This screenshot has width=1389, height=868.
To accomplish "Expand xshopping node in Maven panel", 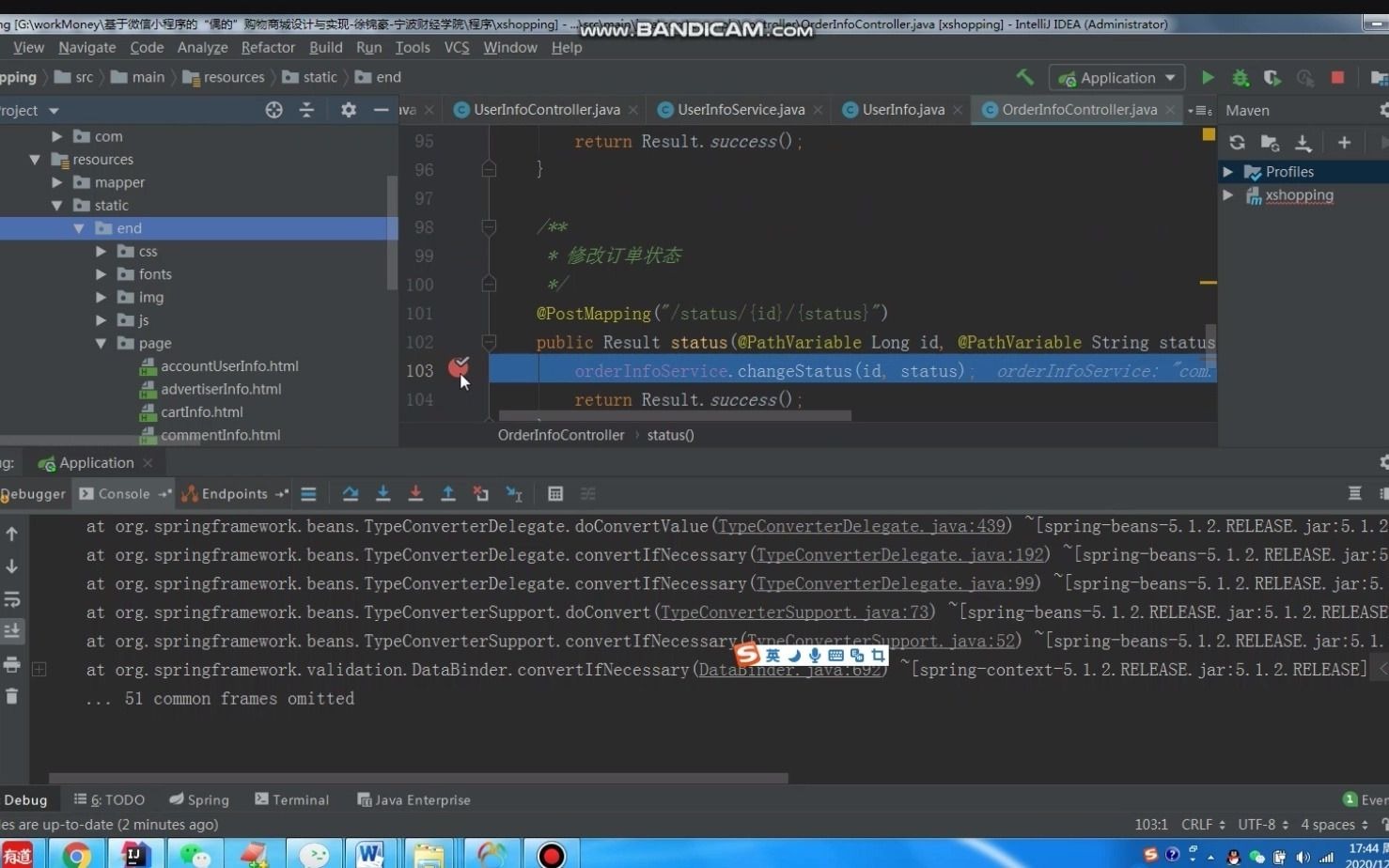I will coord(1228,195).
